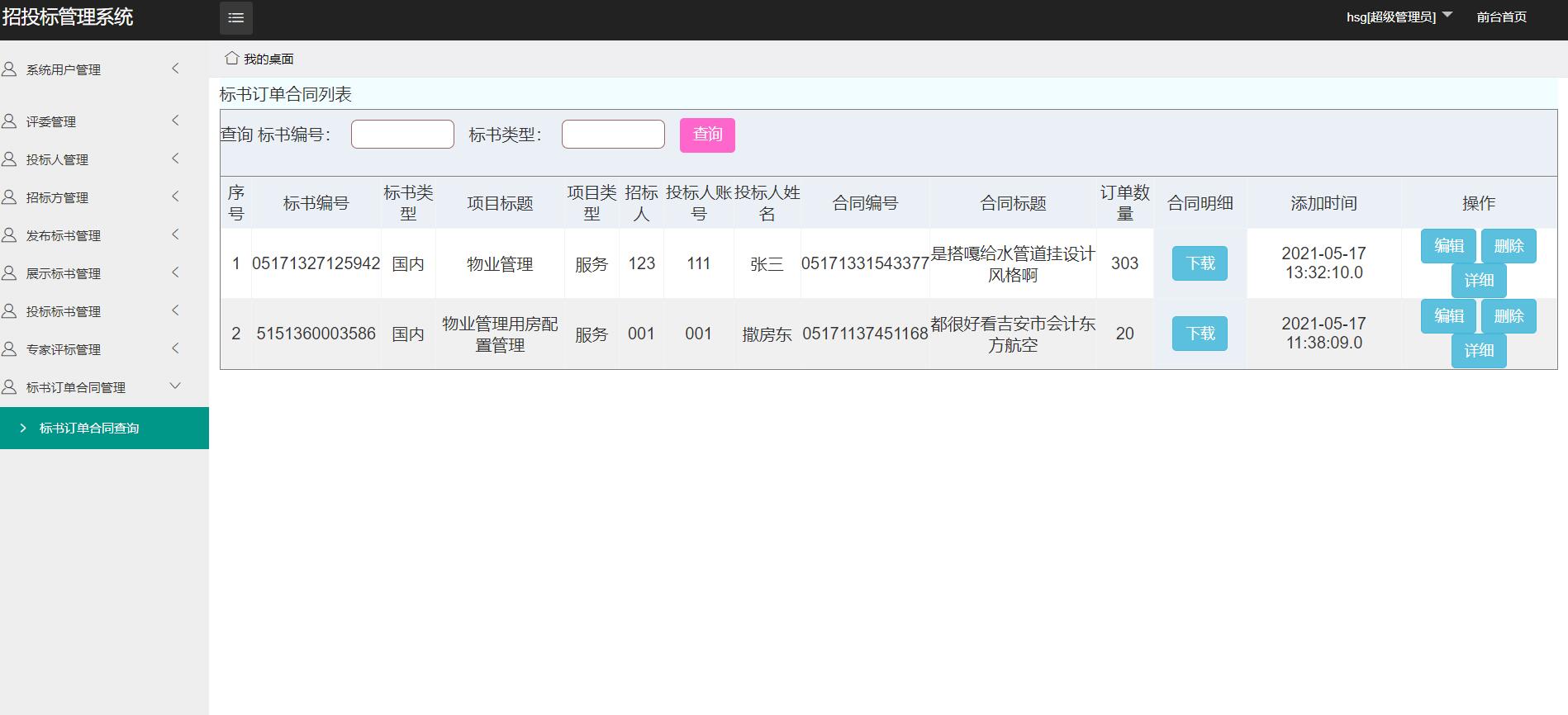1568x715 pixels.
Task: Click 我的桌面 breadcrumb link
Action: pos(268,59)
